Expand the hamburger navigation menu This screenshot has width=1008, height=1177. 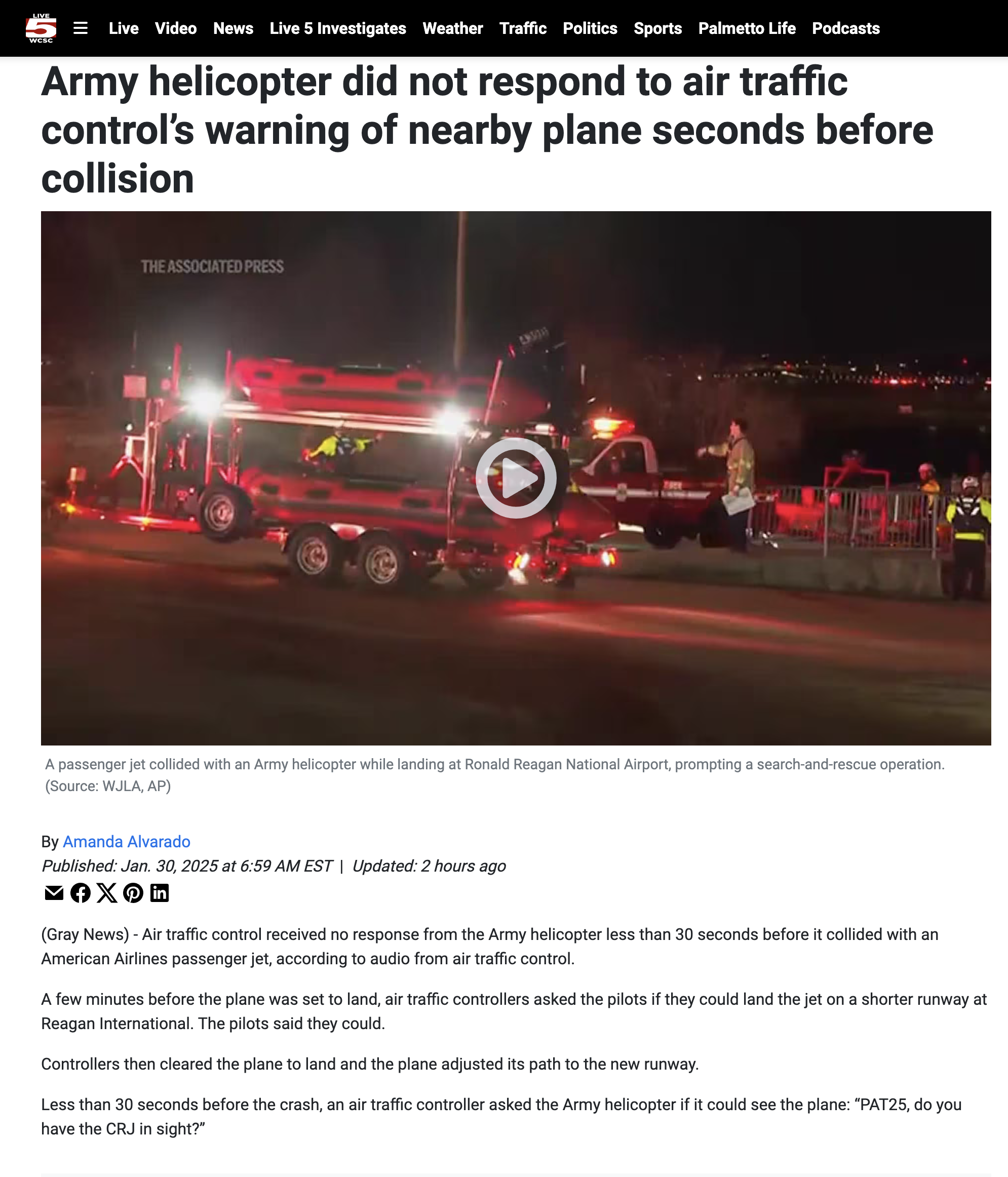pos(81,28)
